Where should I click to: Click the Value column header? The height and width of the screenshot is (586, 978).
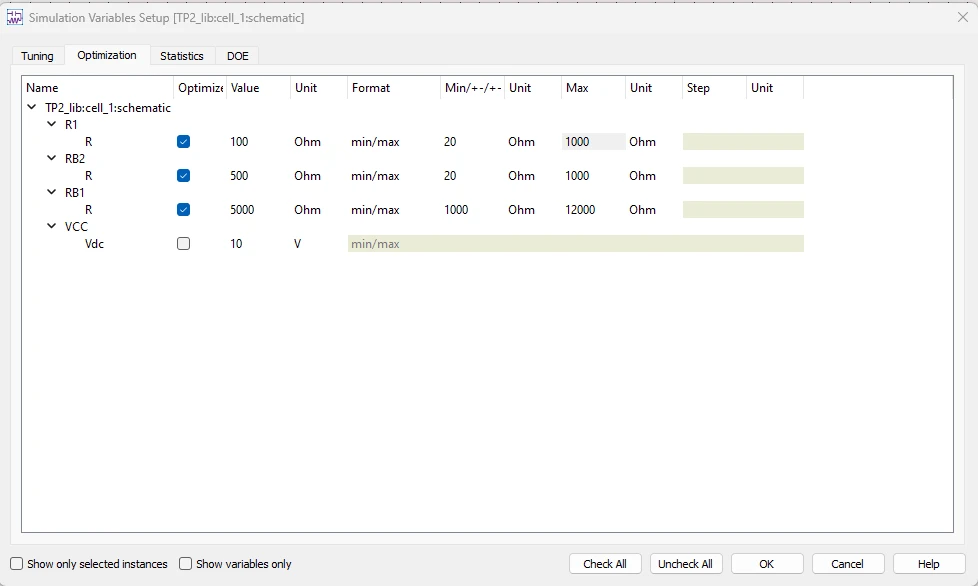coord(258,88)
